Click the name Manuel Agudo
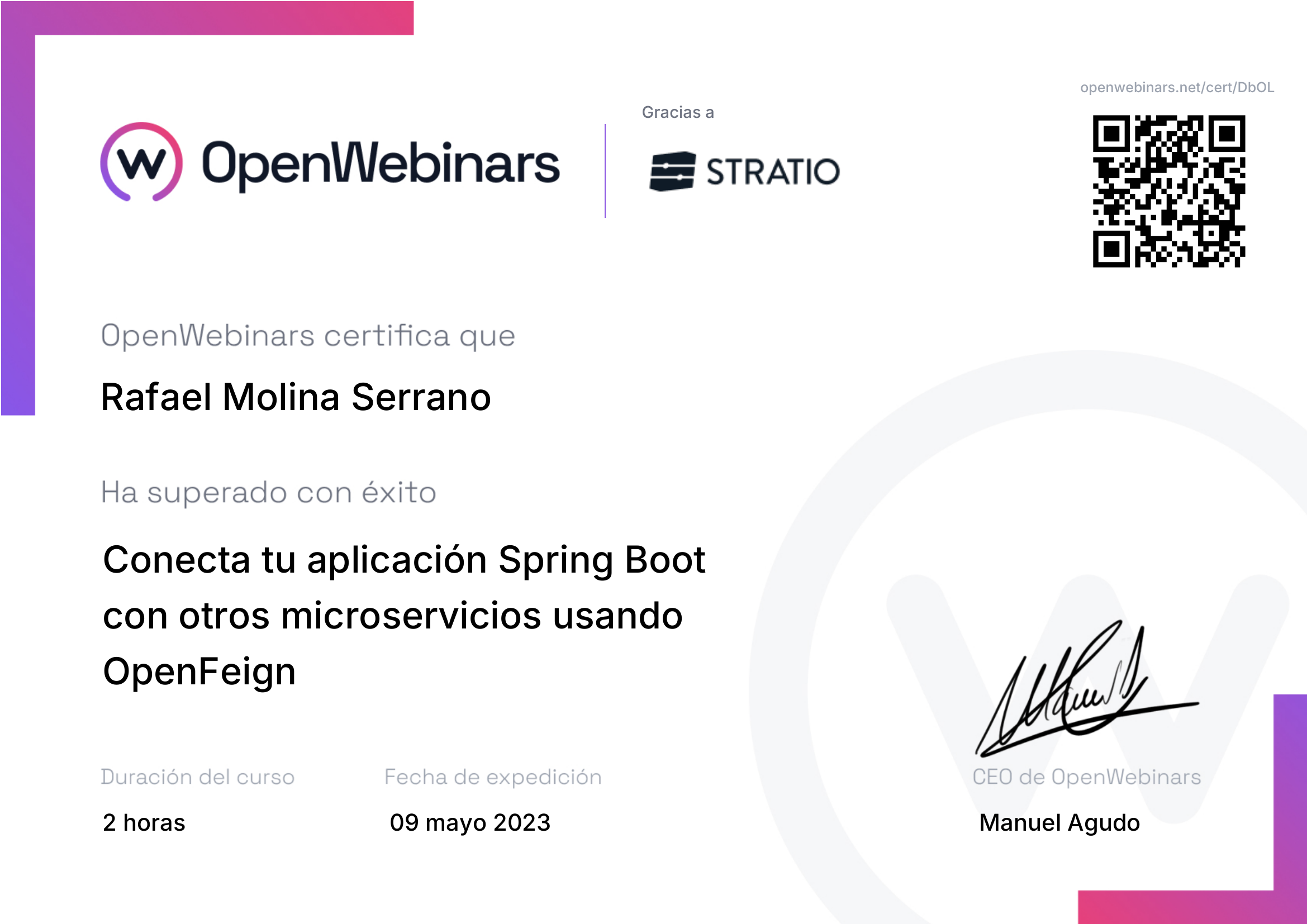This screenshot has width=1307, height=924. [x=1059, y=823]
